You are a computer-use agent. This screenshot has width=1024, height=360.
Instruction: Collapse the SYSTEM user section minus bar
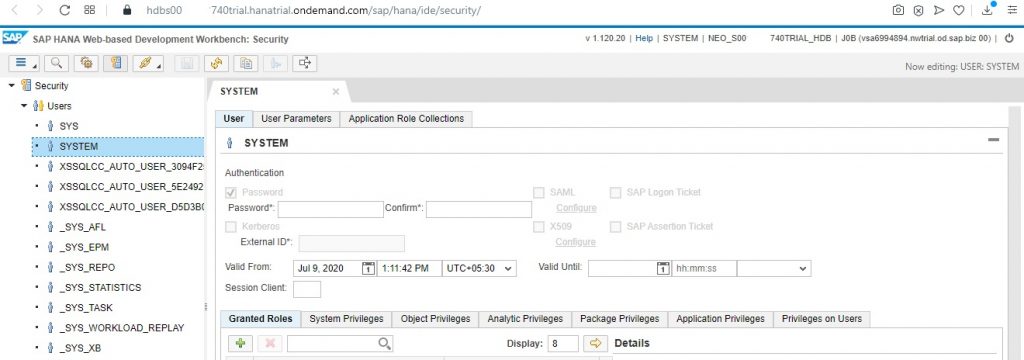[993, 140]
